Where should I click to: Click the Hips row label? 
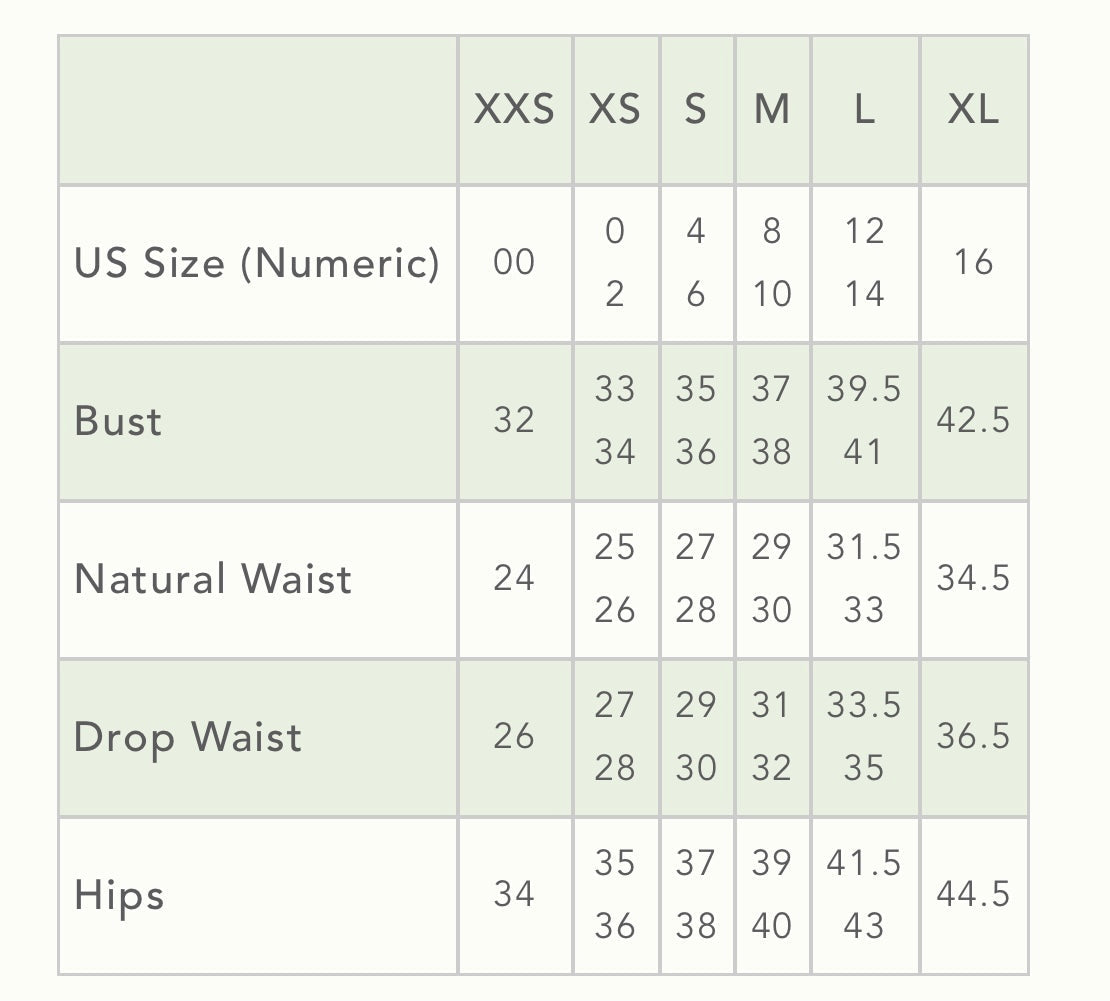(x=119, y=895)
